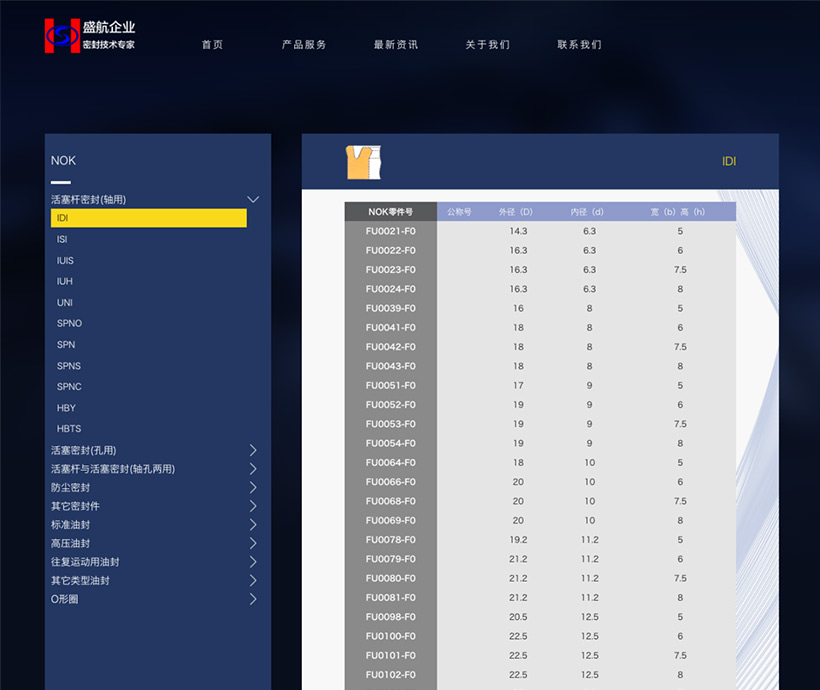The width and height of the screenshot is (820, 690).
Task: Collapse the 活塞杆密封(轴用) category
Action: point(253,200)
